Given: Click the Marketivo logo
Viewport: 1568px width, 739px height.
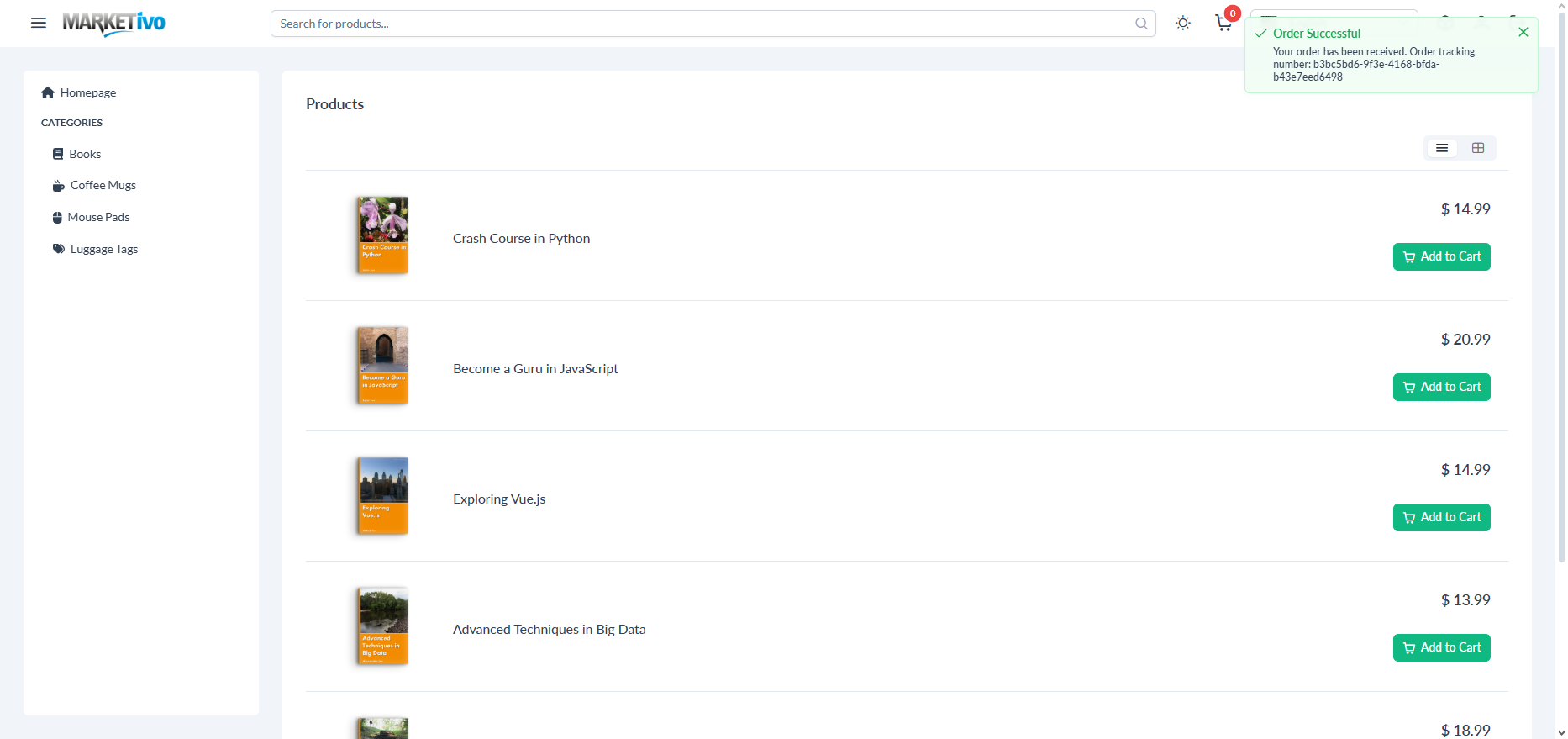Looking at the screenshot, I should [x=113, y=24].
